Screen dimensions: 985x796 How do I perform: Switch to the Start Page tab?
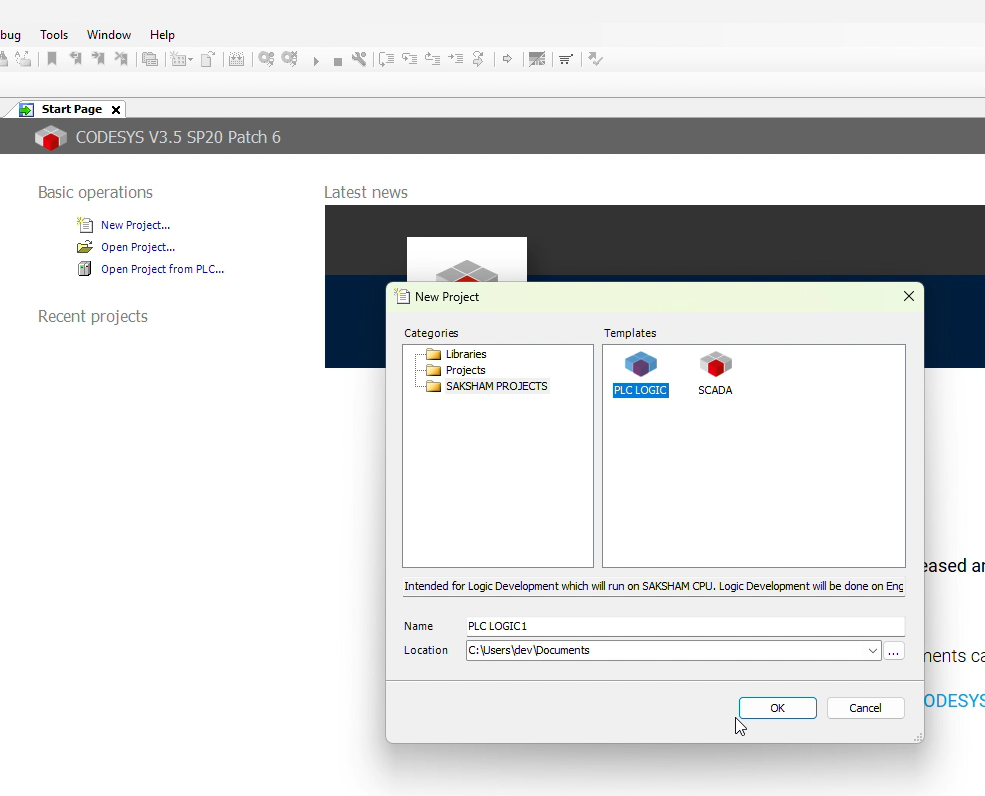[x=72, y=109]
